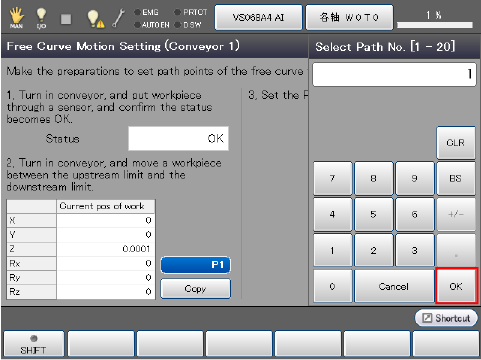The height and width of the screenshot is (360, 481).
Task: Click the AUTOEN status indicator
Action: click(x=152, y=25)
